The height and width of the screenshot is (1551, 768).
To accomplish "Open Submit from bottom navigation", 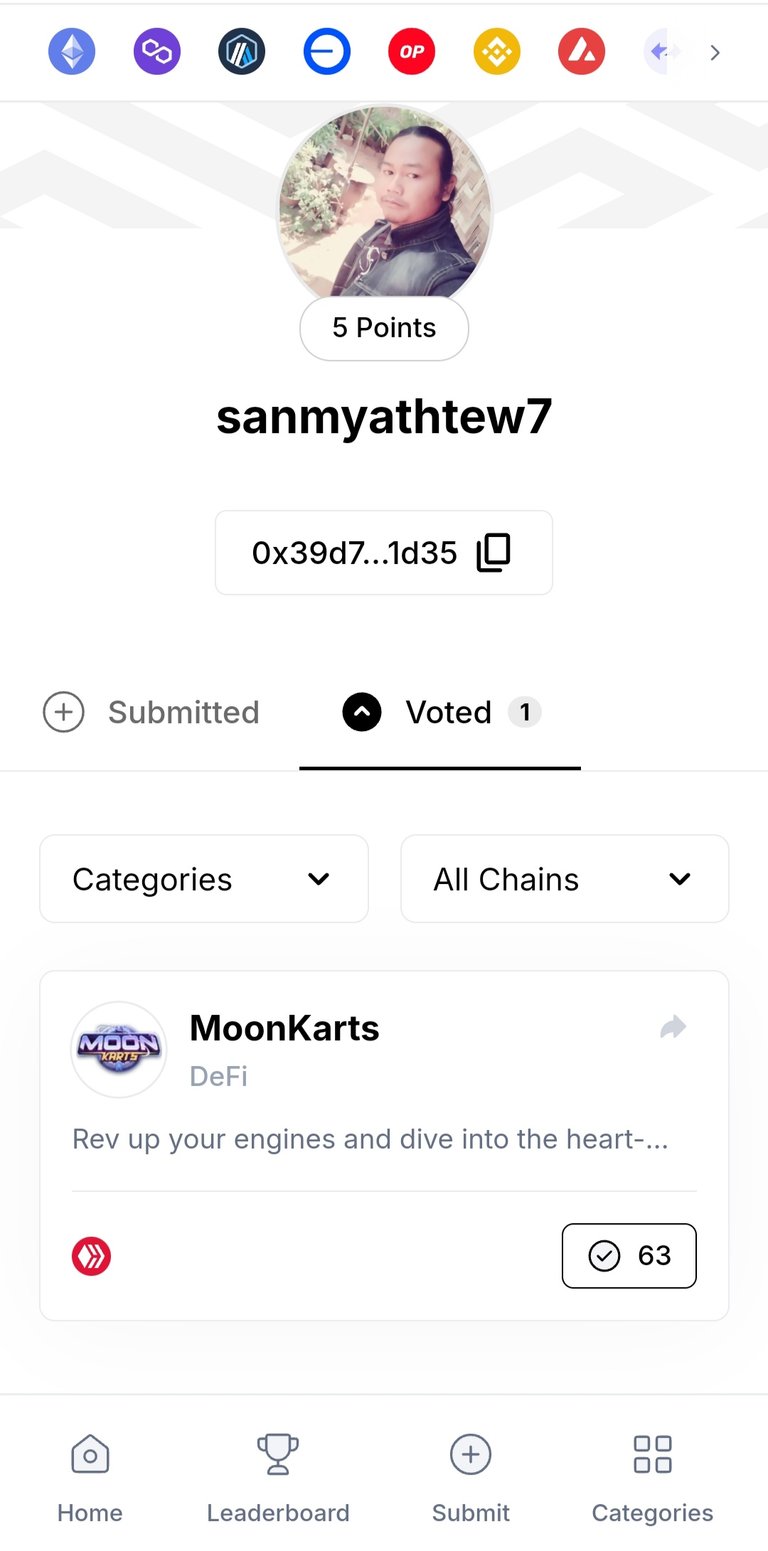I will tap(471, 1479).
